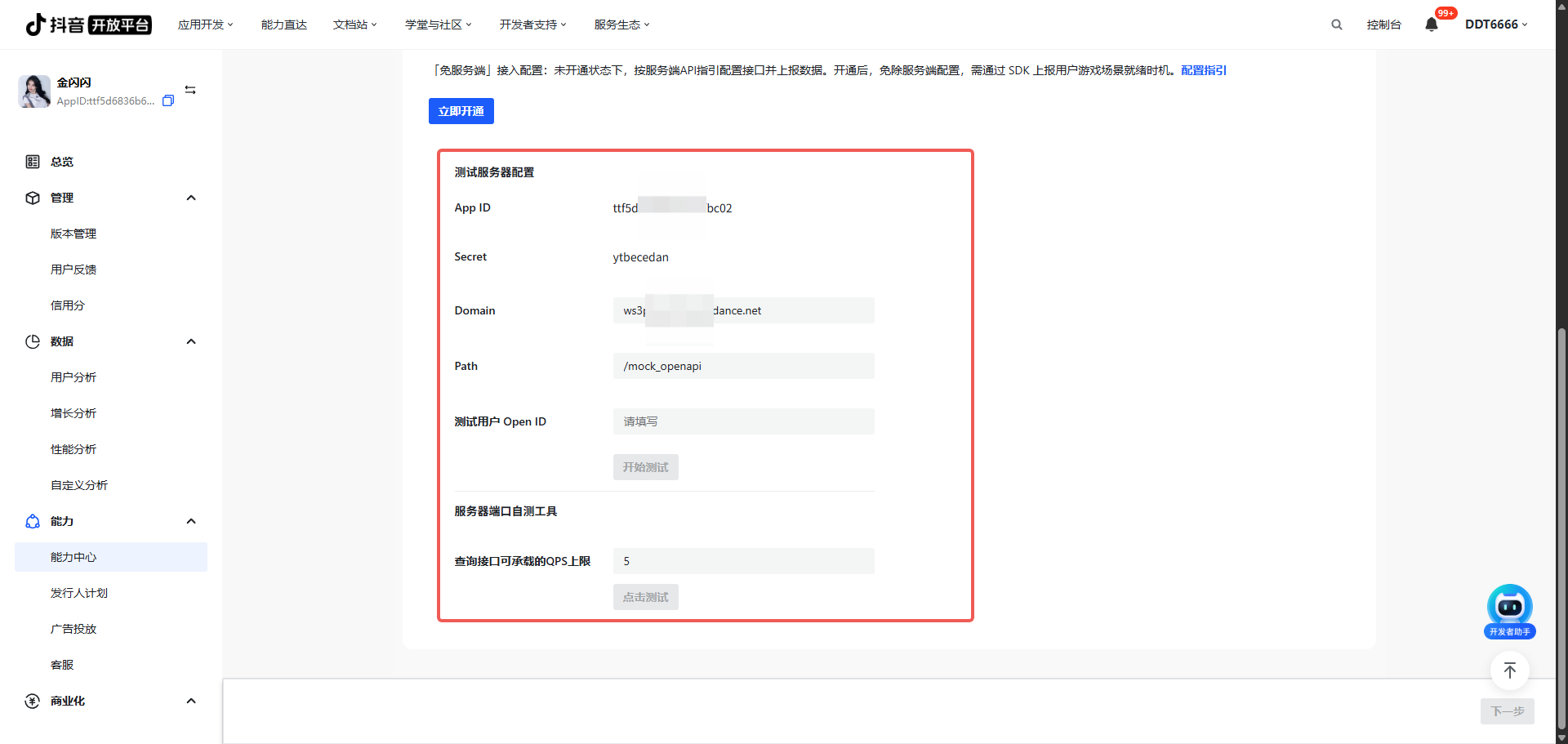Click the search magnifier icon
Image resolution: width=1568 pixels, height=744 pixels.
[1336, 25]
